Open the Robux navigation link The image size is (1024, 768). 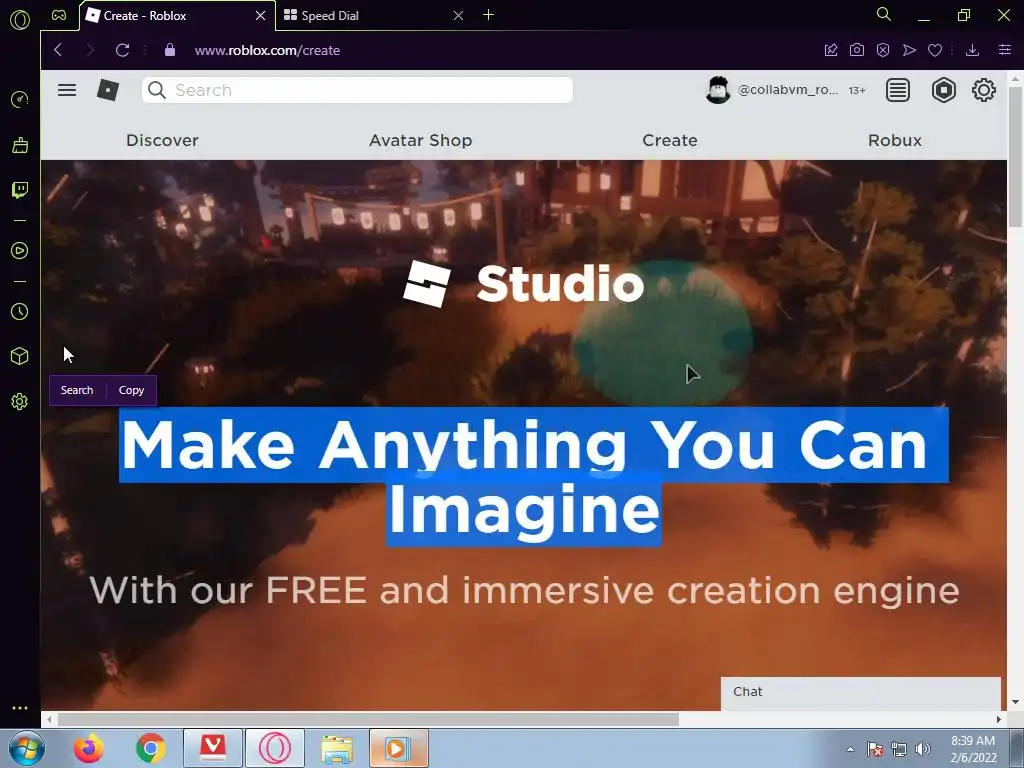pos(895,140)
